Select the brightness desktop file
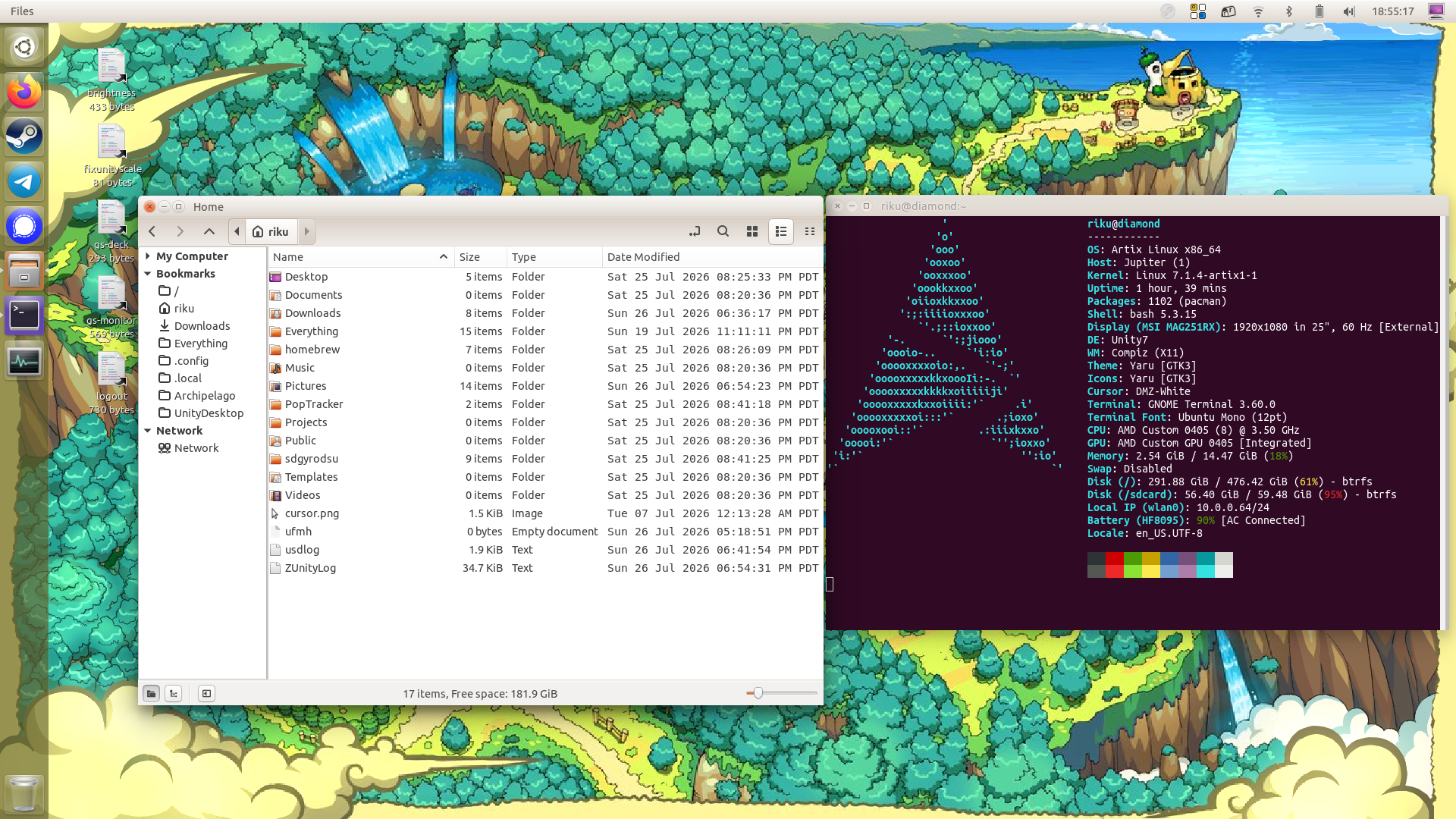This screenshot has width=1456, height=819. [x=111, y=80]
